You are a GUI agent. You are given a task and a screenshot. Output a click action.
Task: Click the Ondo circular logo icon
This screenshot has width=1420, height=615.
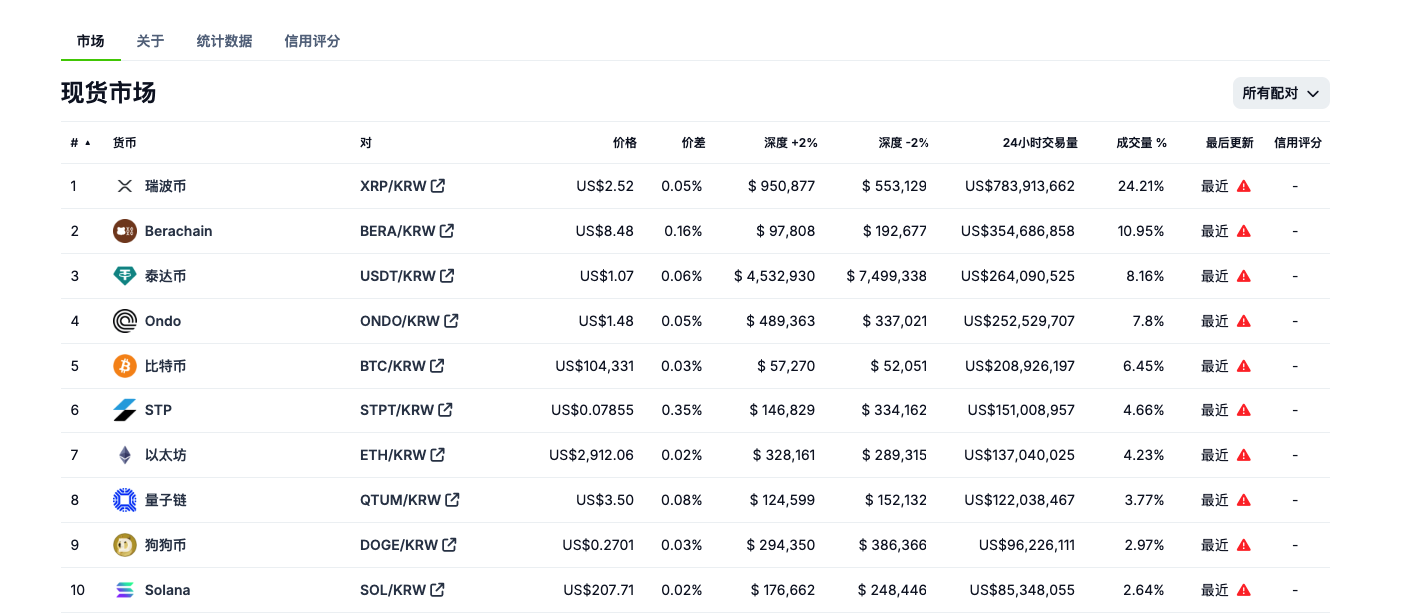(124, 321)
